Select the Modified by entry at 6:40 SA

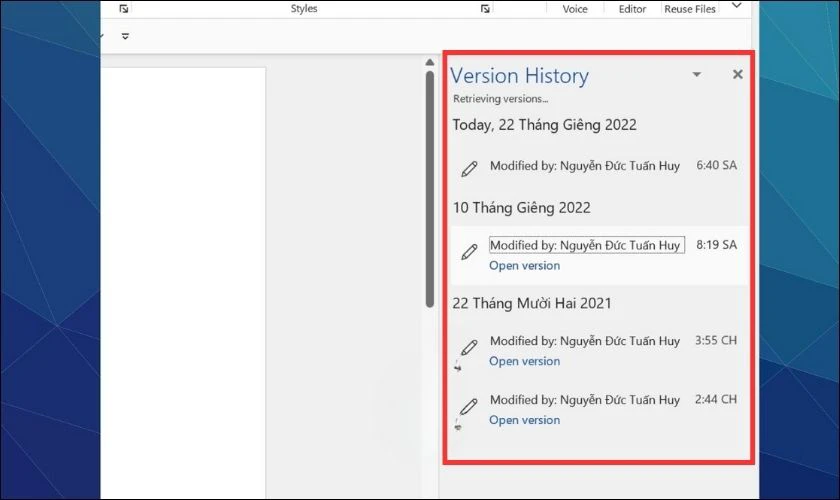click(585, 166)
